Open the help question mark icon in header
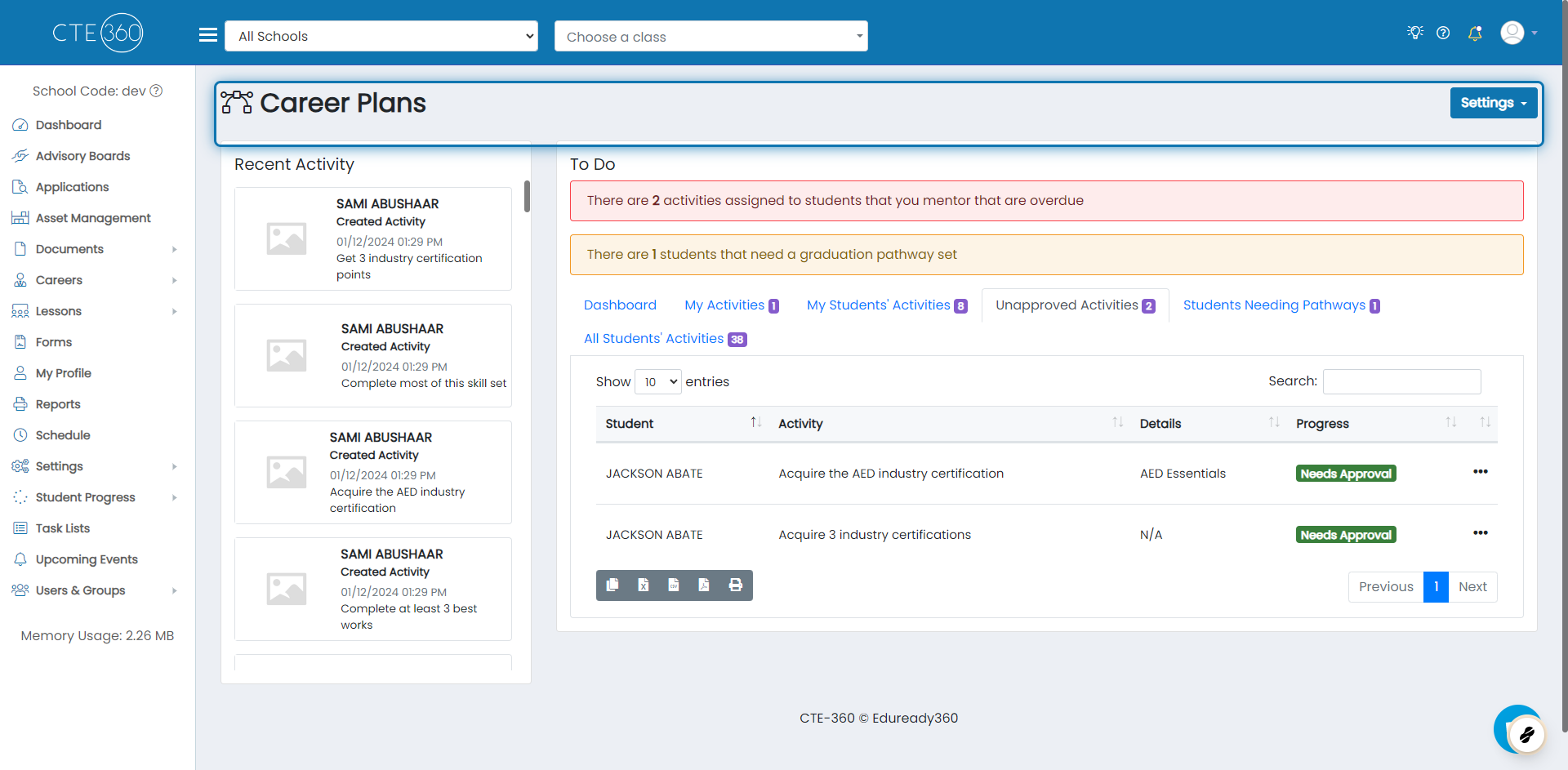The image size is (1568, 770). click(x=1443, y=33)
